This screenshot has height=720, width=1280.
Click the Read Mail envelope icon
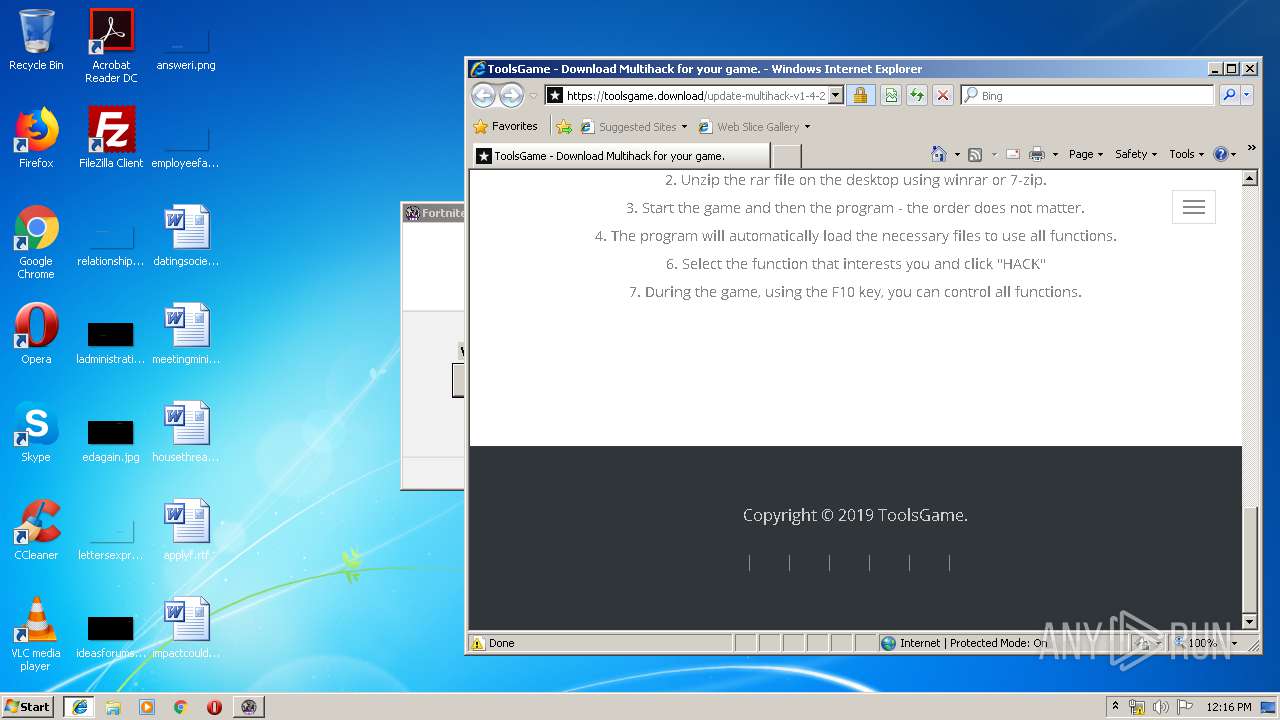click(x=1012, y=154)
